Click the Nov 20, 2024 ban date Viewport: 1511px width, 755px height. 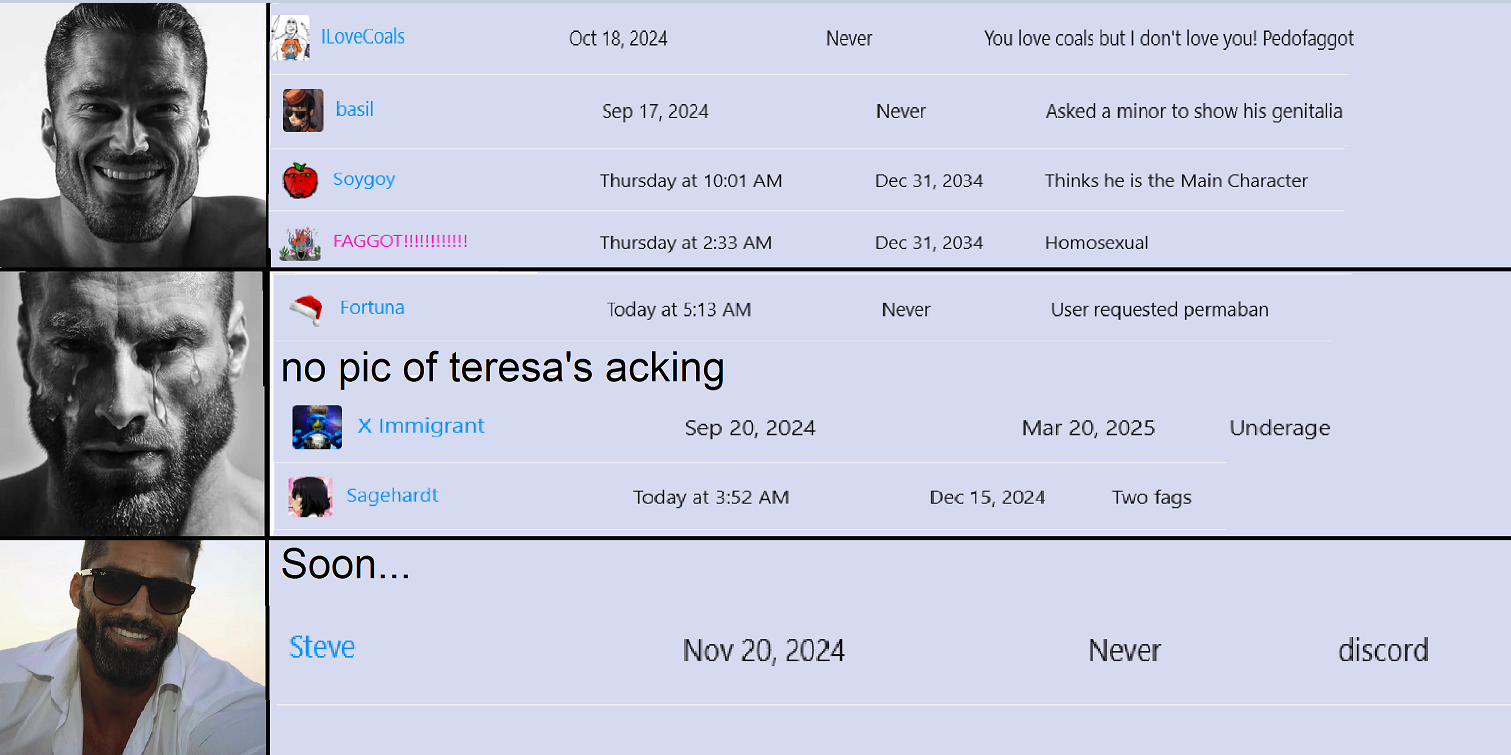764,651
